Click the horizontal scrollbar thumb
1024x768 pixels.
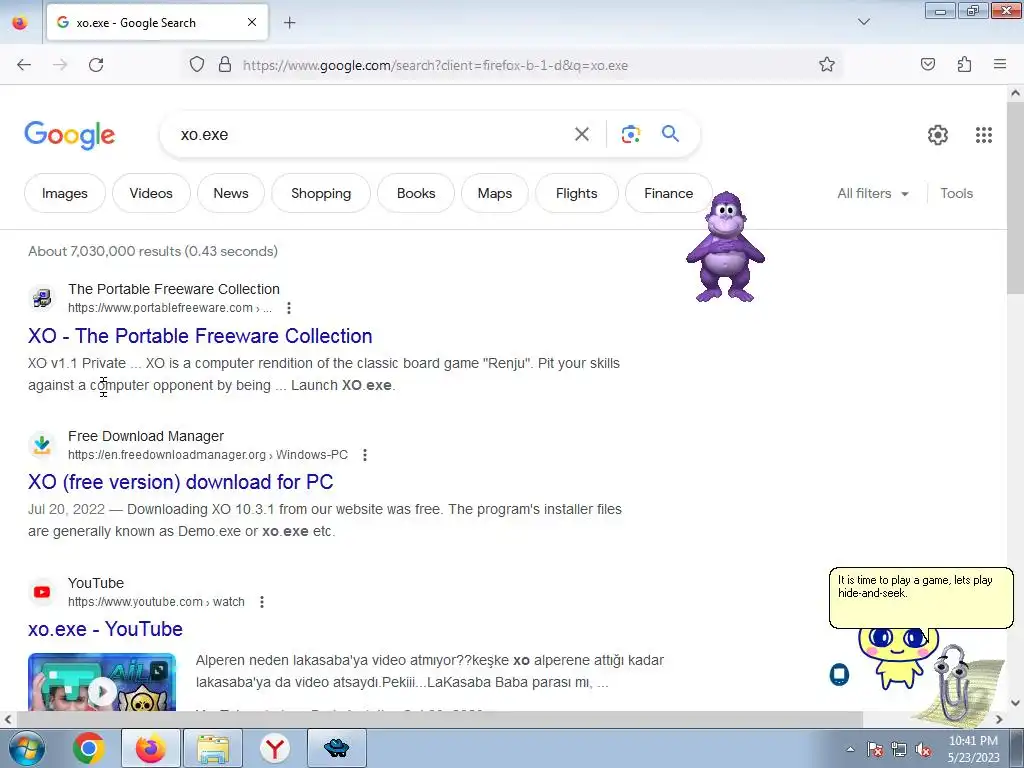[440, 719]
